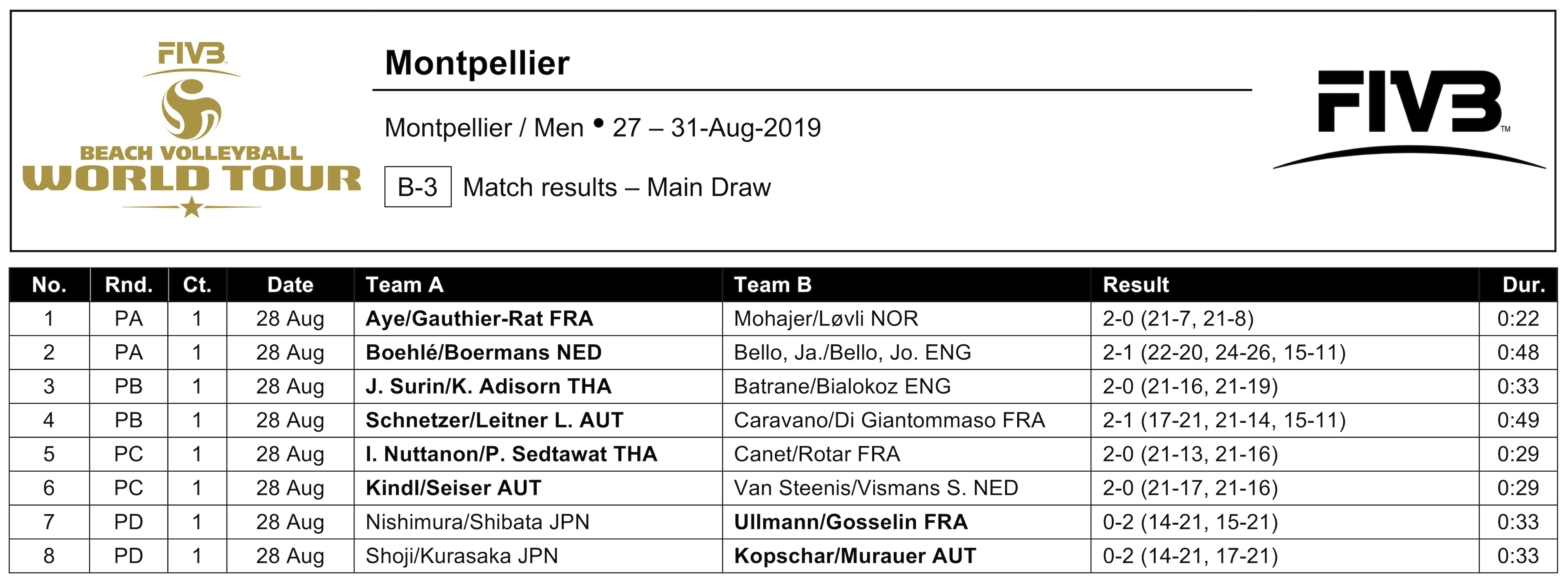Click the 2-1 (22-20, 24-26, 15-11) result

coord(1224,352)
